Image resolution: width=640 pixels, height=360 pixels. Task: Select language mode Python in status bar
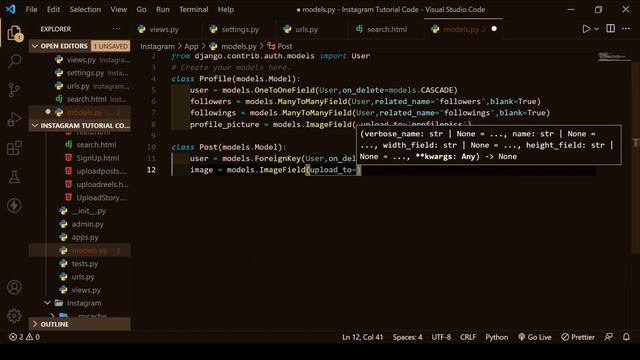pos(496,337)
